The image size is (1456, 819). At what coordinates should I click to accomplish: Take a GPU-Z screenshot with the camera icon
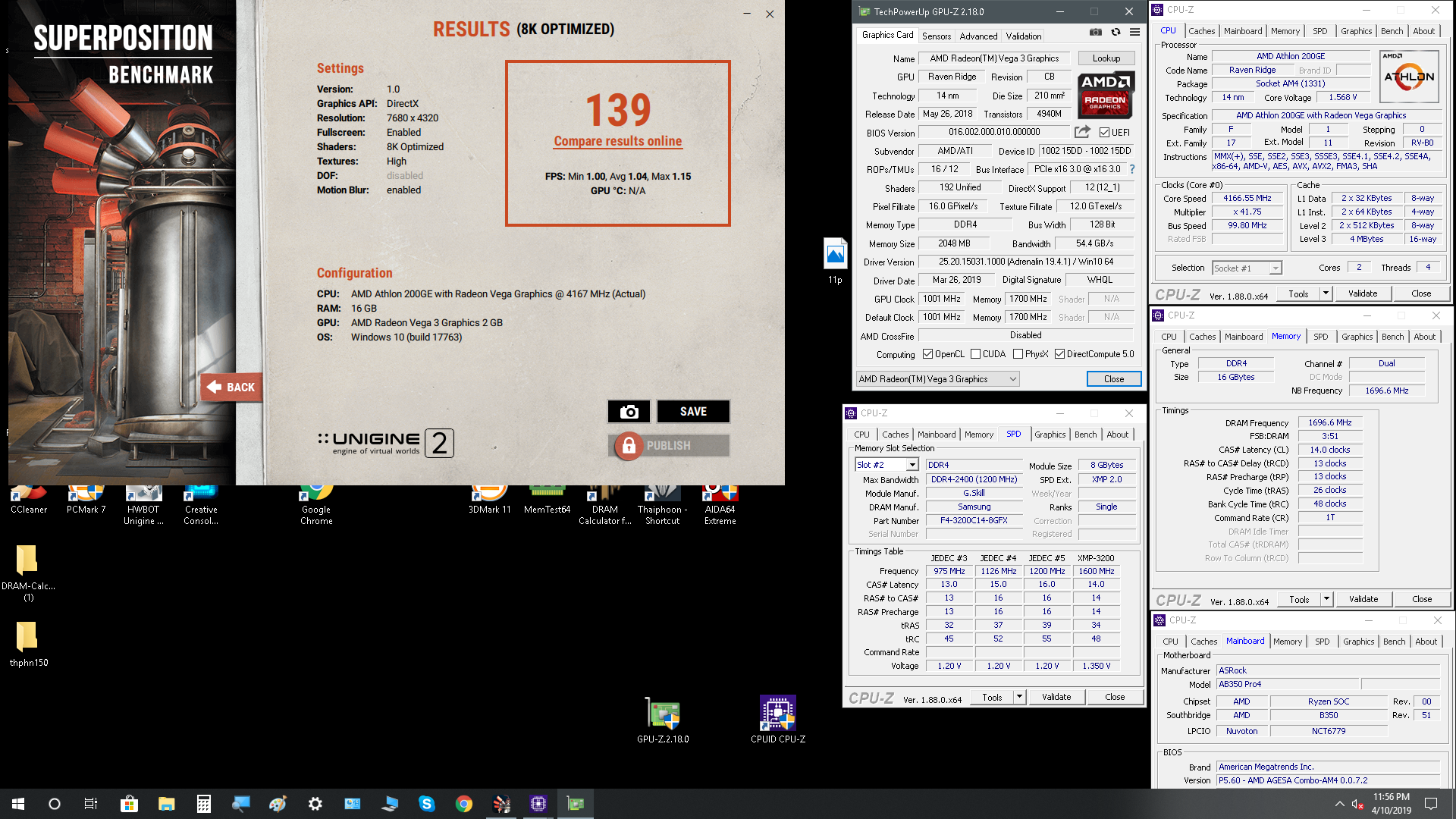(x=1095, y=32)
